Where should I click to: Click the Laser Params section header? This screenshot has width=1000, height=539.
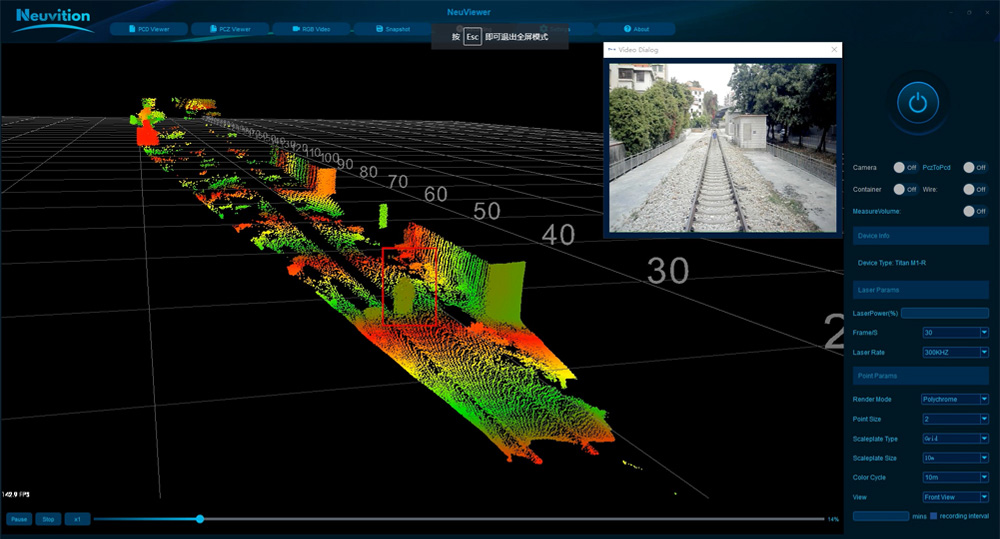coord(921,290)
